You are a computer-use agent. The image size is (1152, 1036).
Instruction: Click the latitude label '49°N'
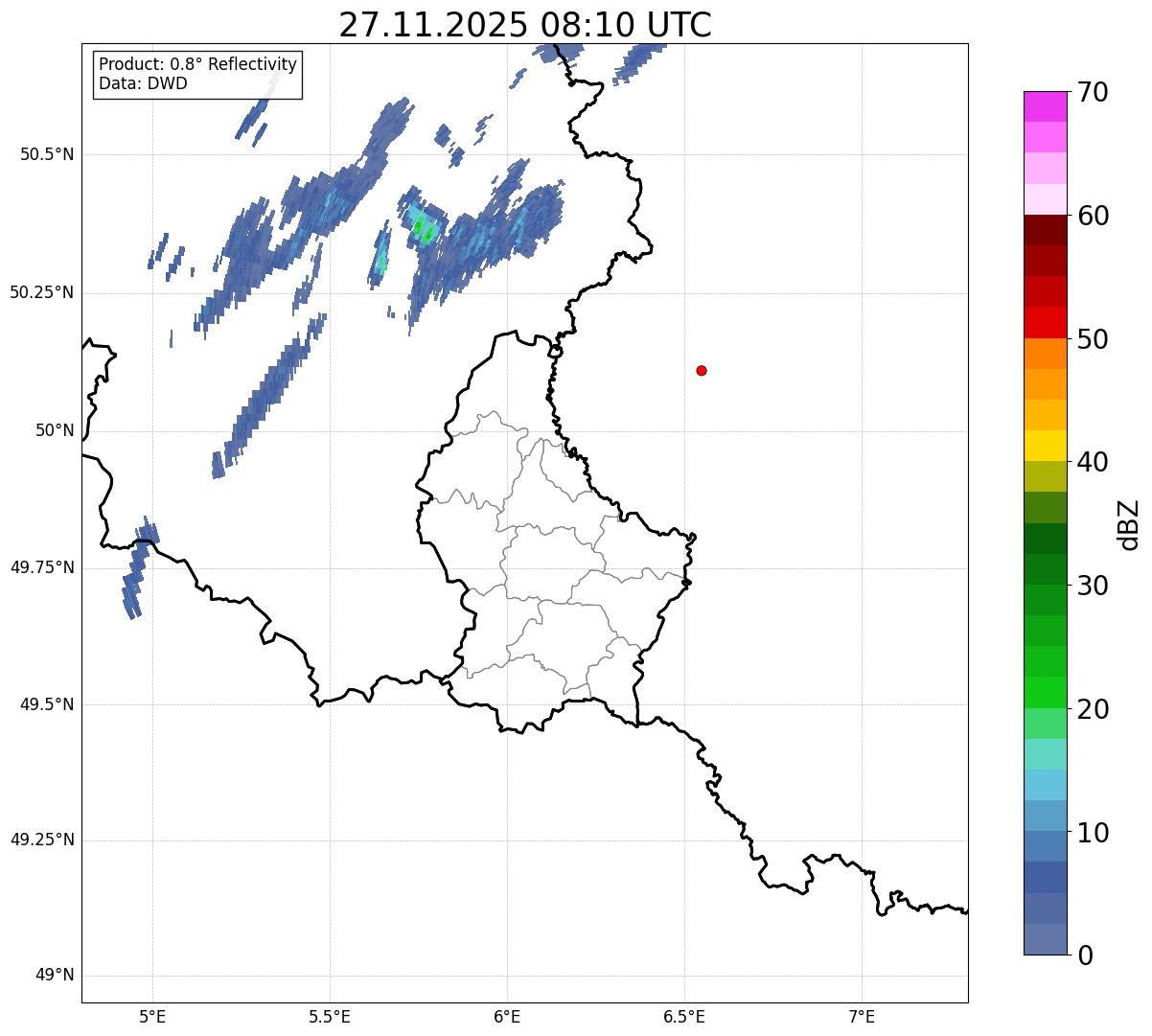click(x=55, y=976)
